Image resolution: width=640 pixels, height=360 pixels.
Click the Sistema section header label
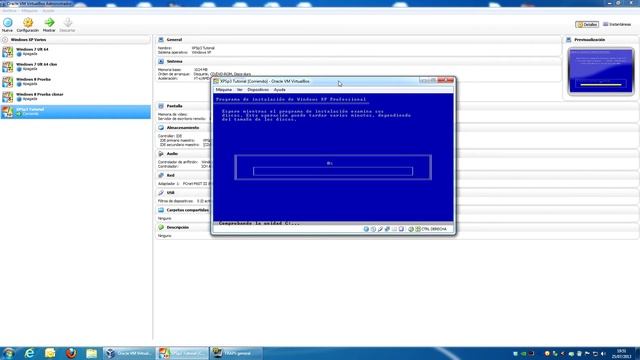(x=175, y=61)
